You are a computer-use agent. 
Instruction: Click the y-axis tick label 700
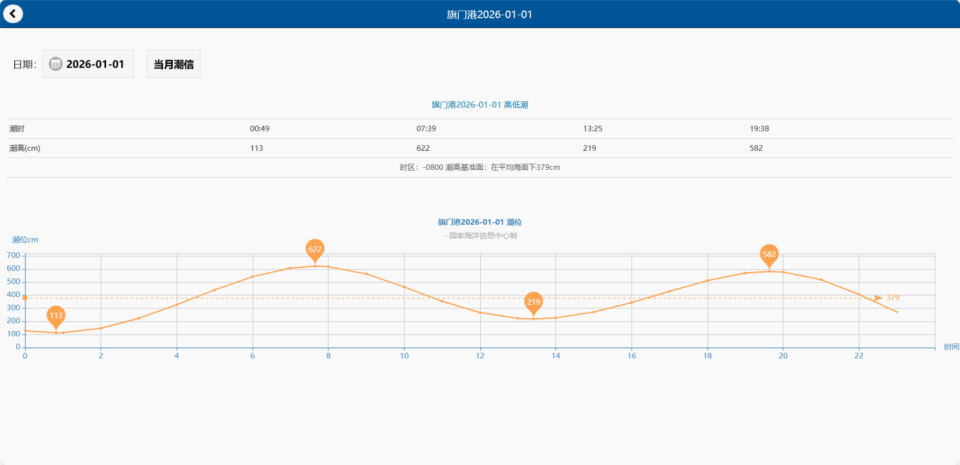click(x=13, y=255)
